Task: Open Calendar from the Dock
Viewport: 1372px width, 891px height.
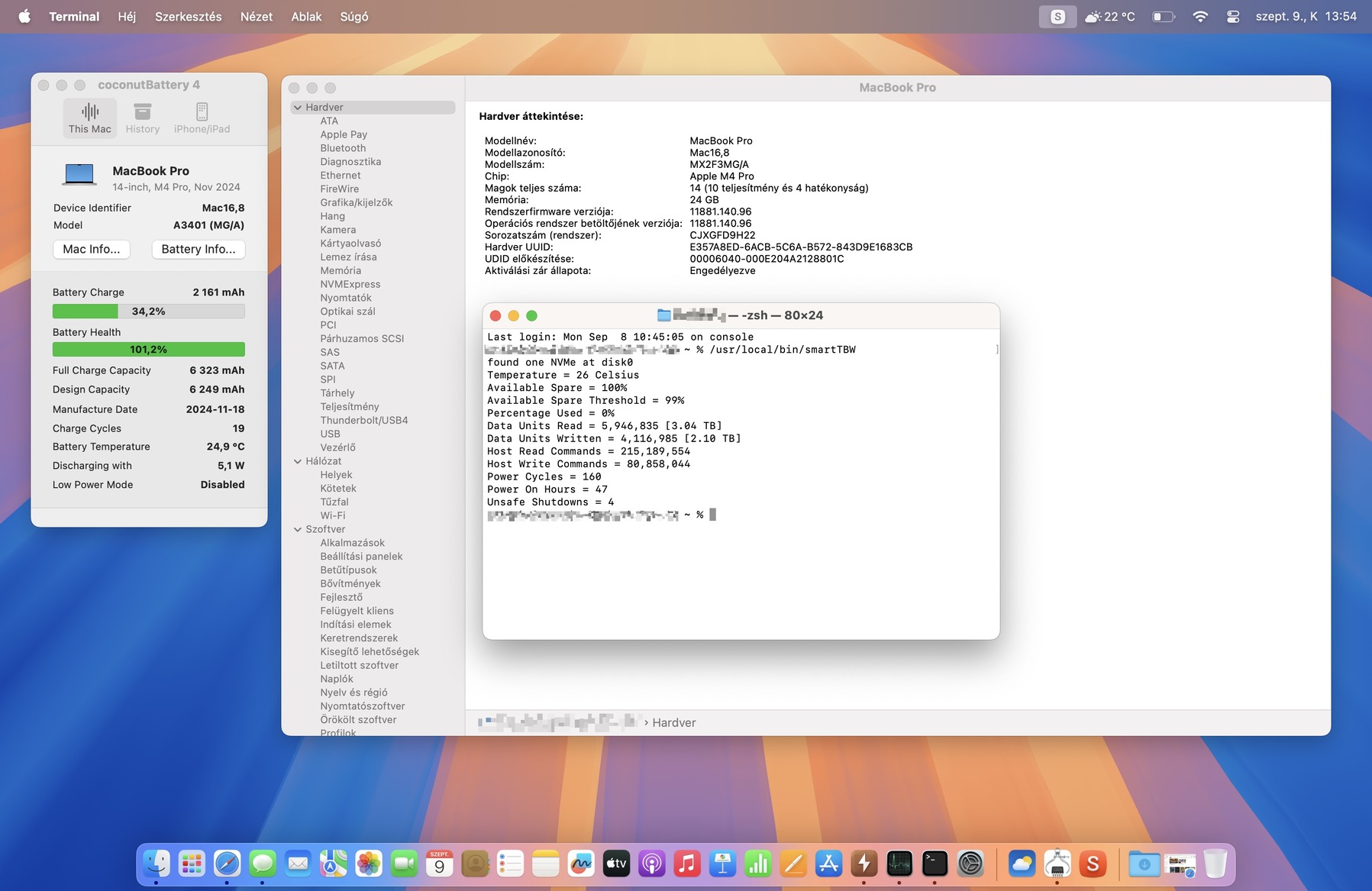Action: 439,864
